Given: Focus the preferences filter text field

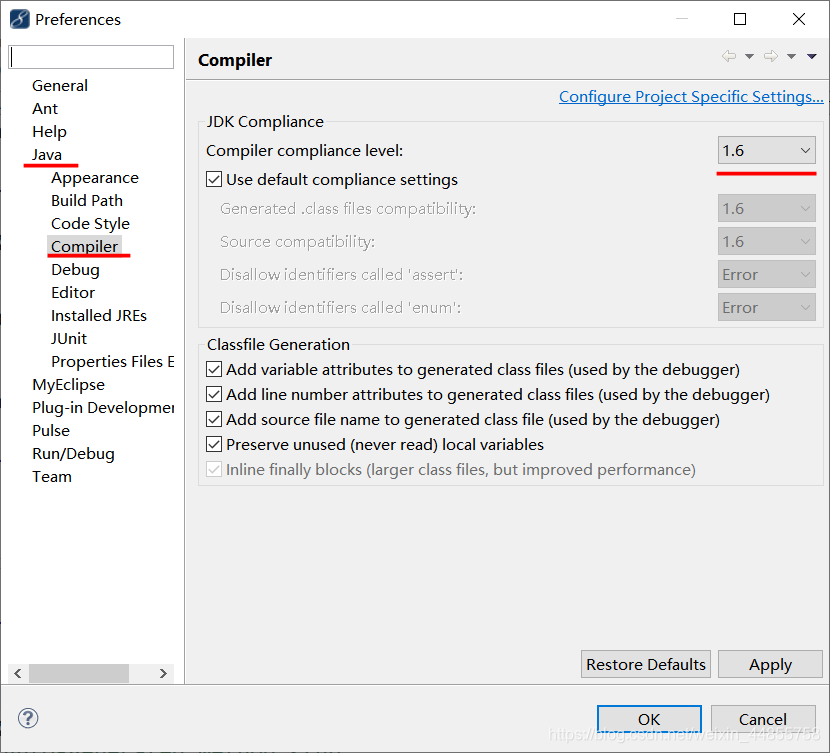Looking at the screenshot, I should click(x=91, y=57).
